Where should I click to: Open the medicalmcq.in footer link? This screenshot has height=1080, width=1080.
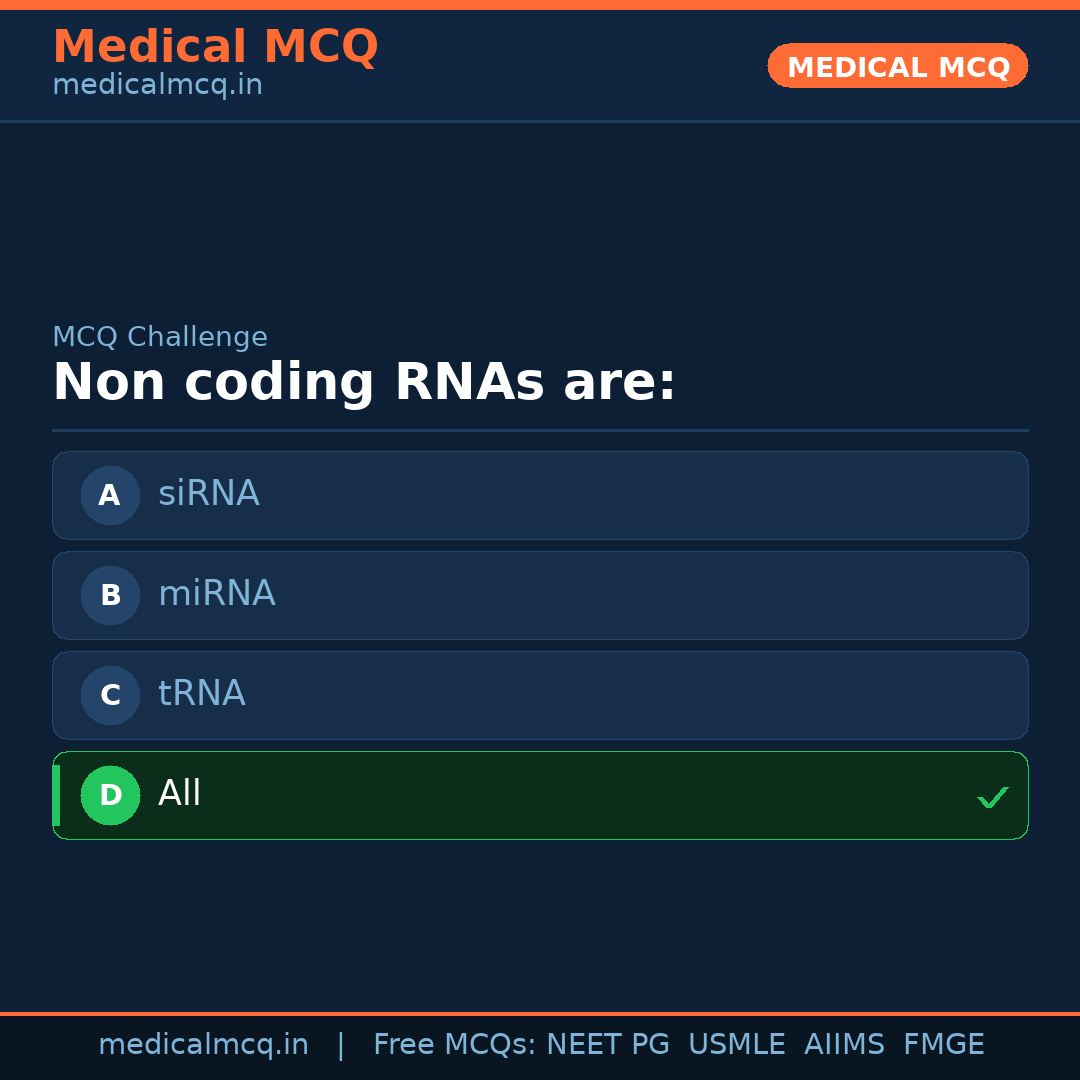[x=203, y=1045]
